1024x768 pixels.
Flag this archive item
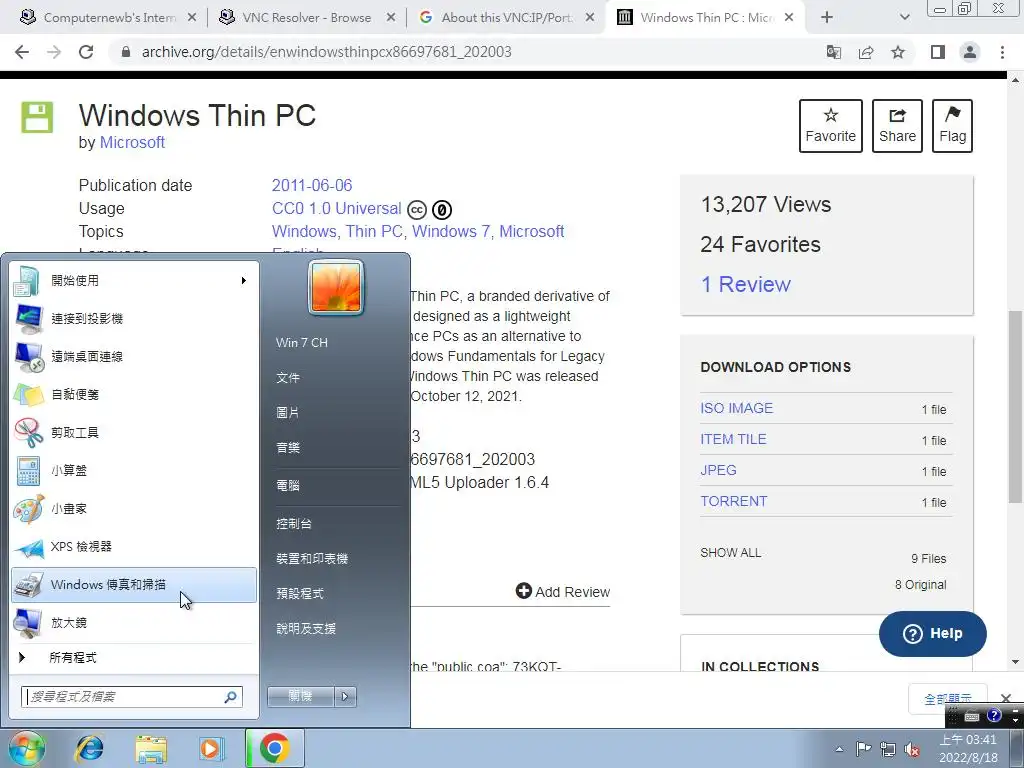tap(952, 126)
